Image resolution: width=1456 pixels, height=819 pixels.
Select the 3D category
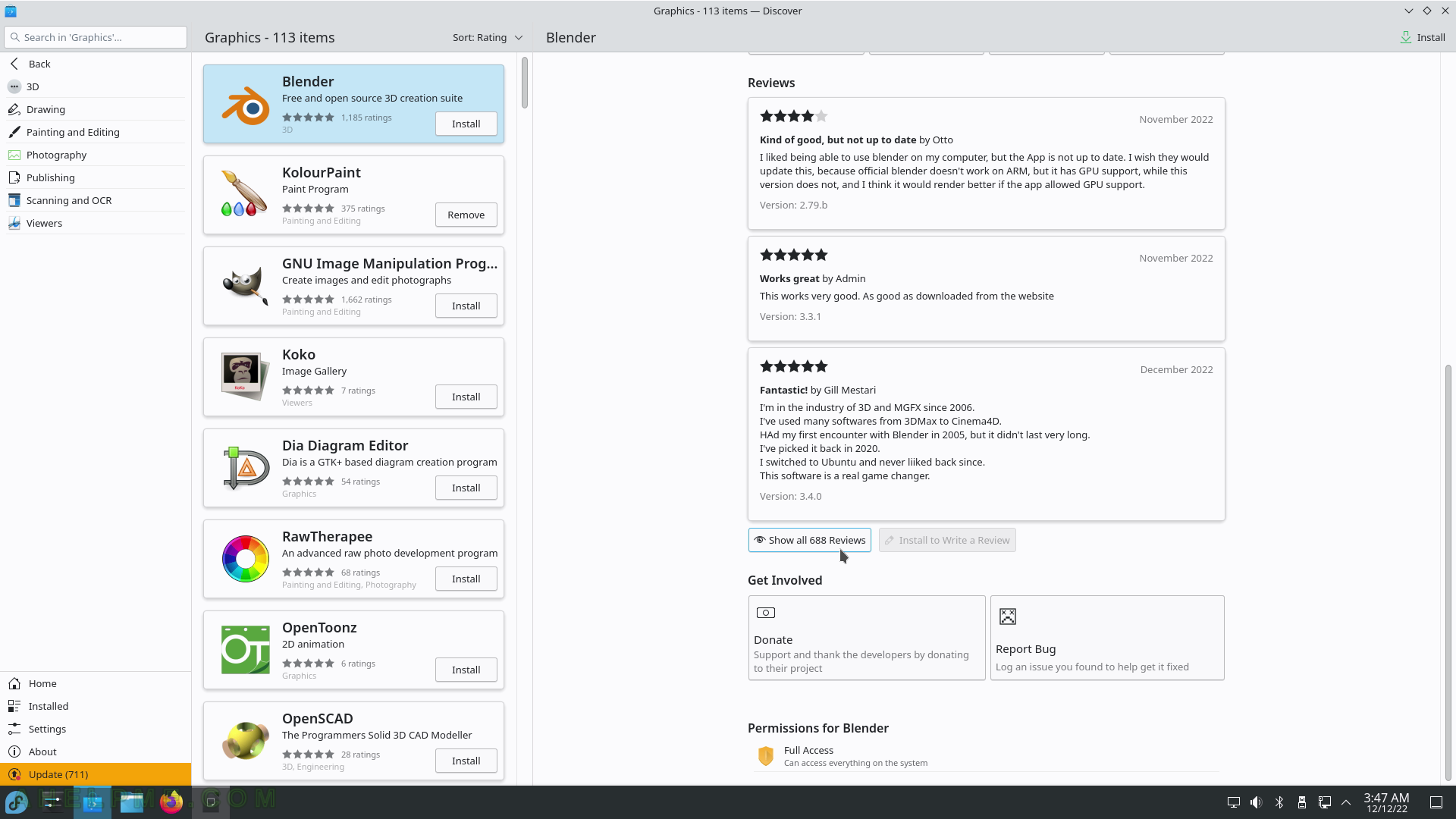pyautogui.click(x=96, y=86)
